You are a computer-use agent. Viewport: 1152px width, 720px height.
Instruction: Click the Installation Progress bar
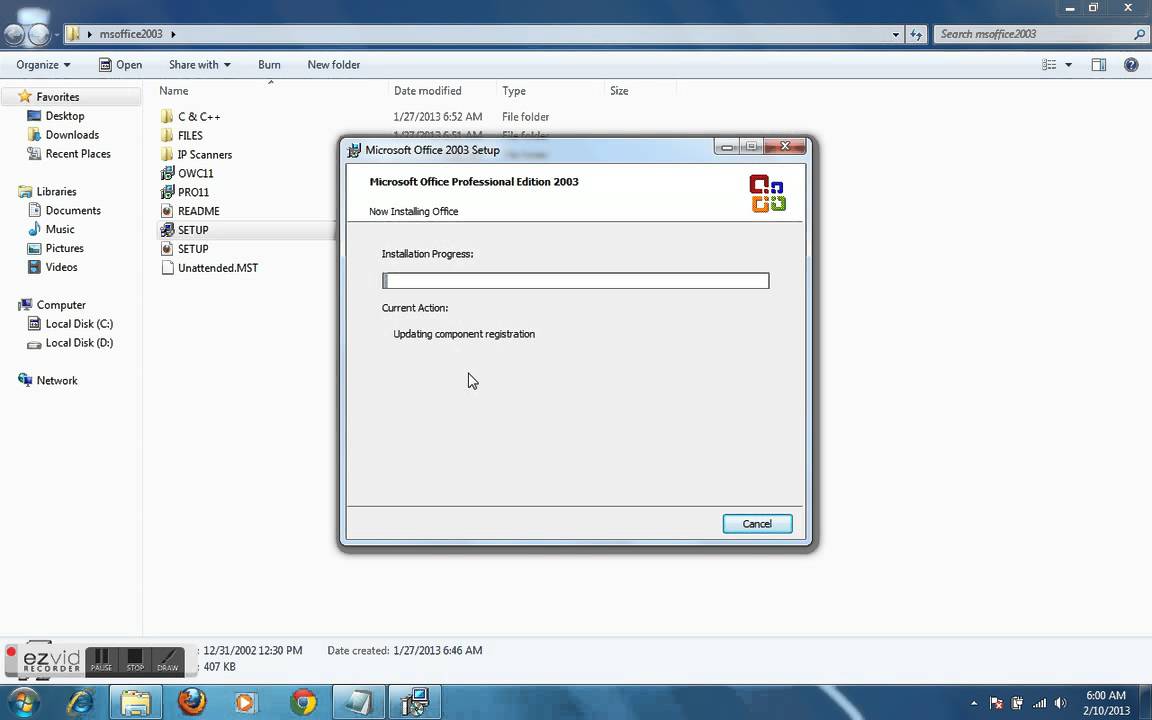575,281
